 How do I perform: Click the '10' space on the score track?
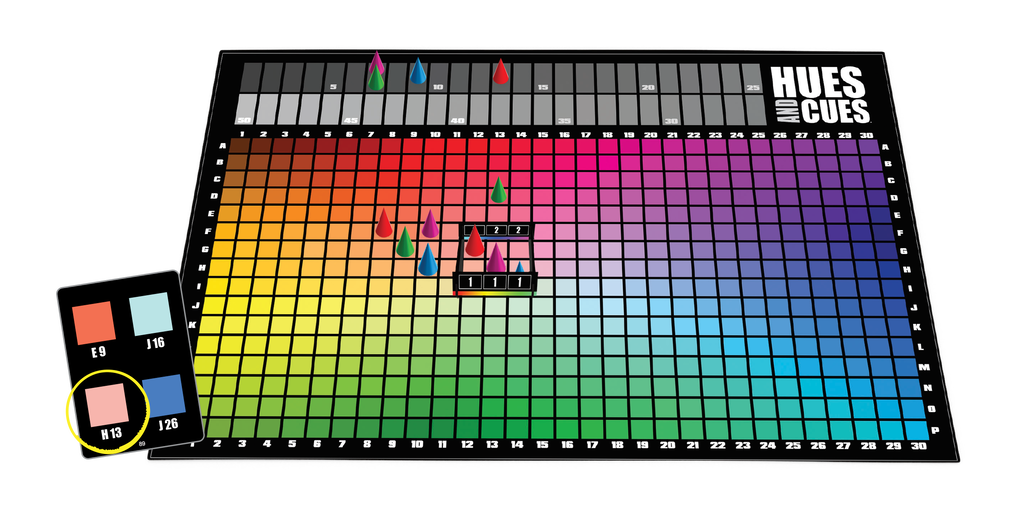439,78
